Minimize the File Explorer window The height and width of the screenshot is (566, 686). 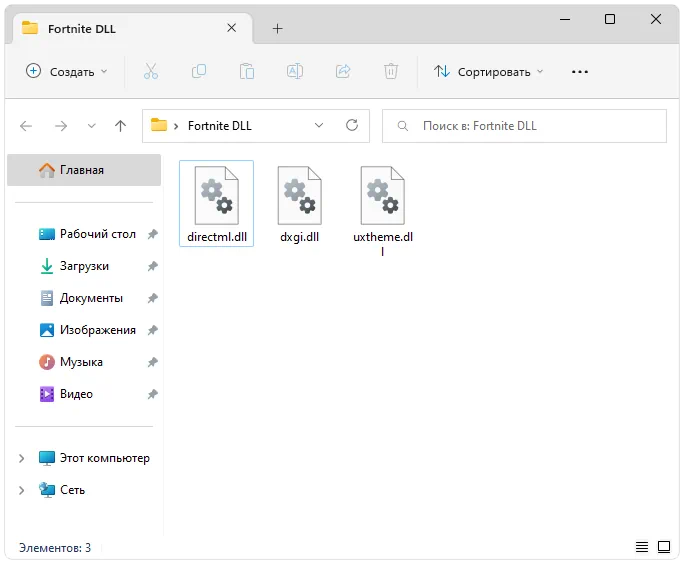[565, 19]
